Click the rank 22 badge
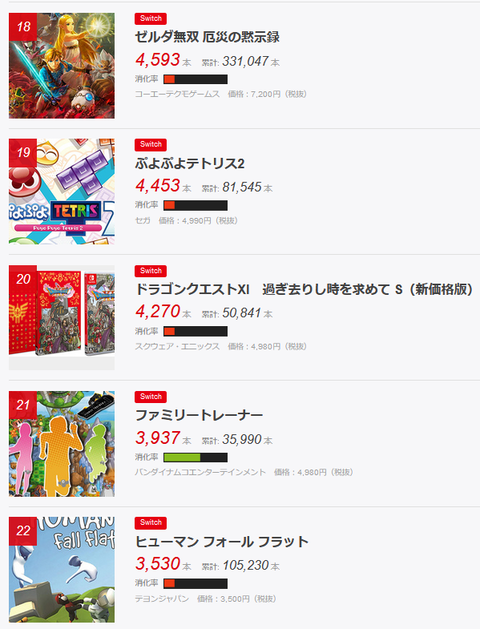 click(x=23, y=531)
